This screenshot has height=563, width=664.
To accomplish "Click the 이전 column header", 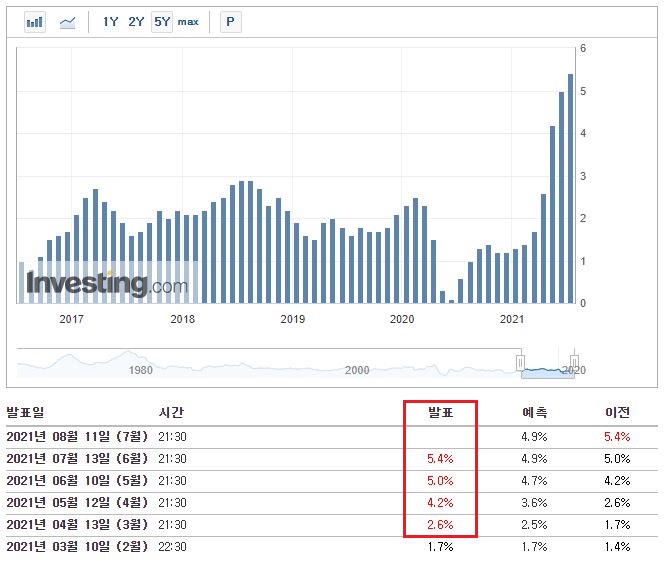I will click(617, 412).
